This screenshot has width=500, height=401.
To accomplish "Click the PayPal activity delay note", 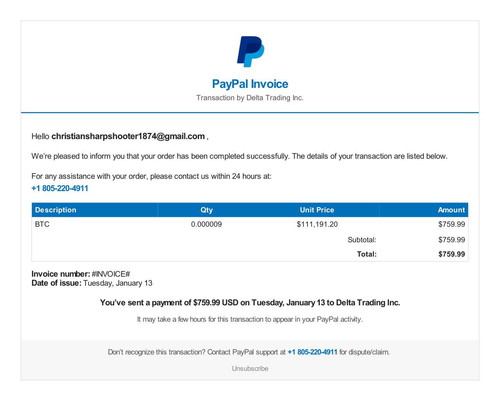I will pyautogui.click(x=250, y=319).
